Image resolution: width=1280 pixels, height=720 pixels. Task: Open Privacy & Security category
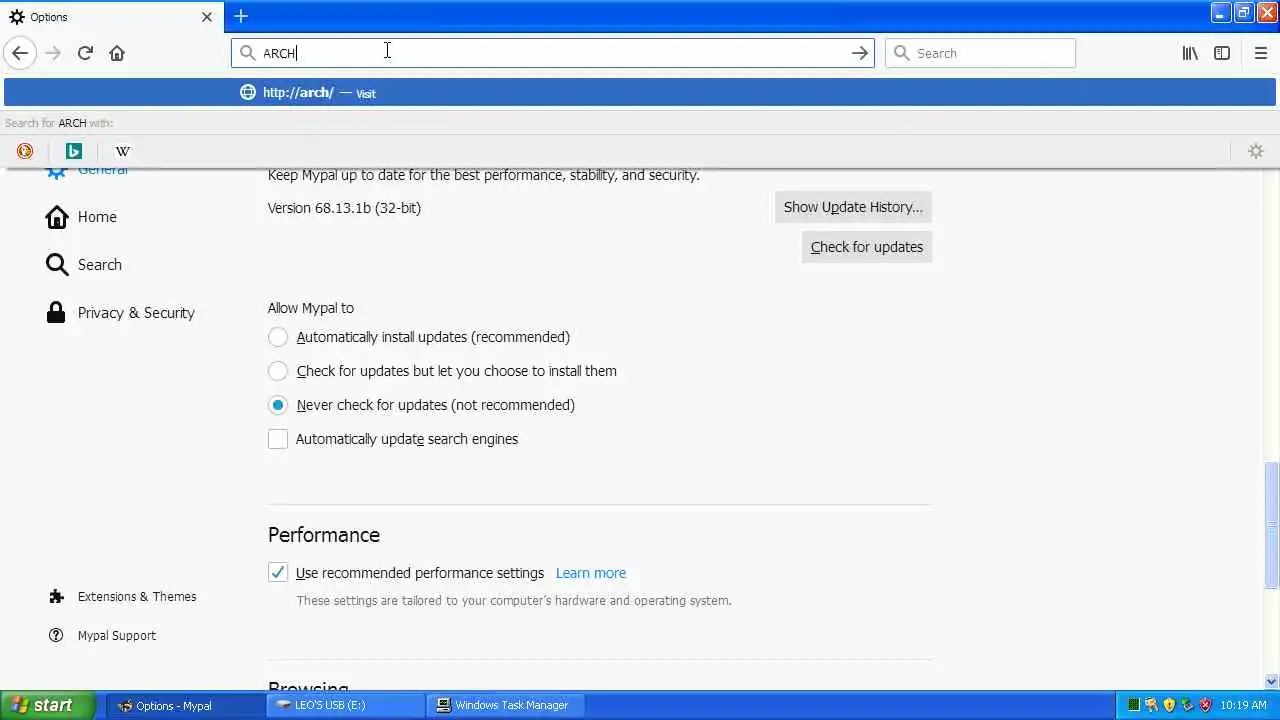[120, 313]
